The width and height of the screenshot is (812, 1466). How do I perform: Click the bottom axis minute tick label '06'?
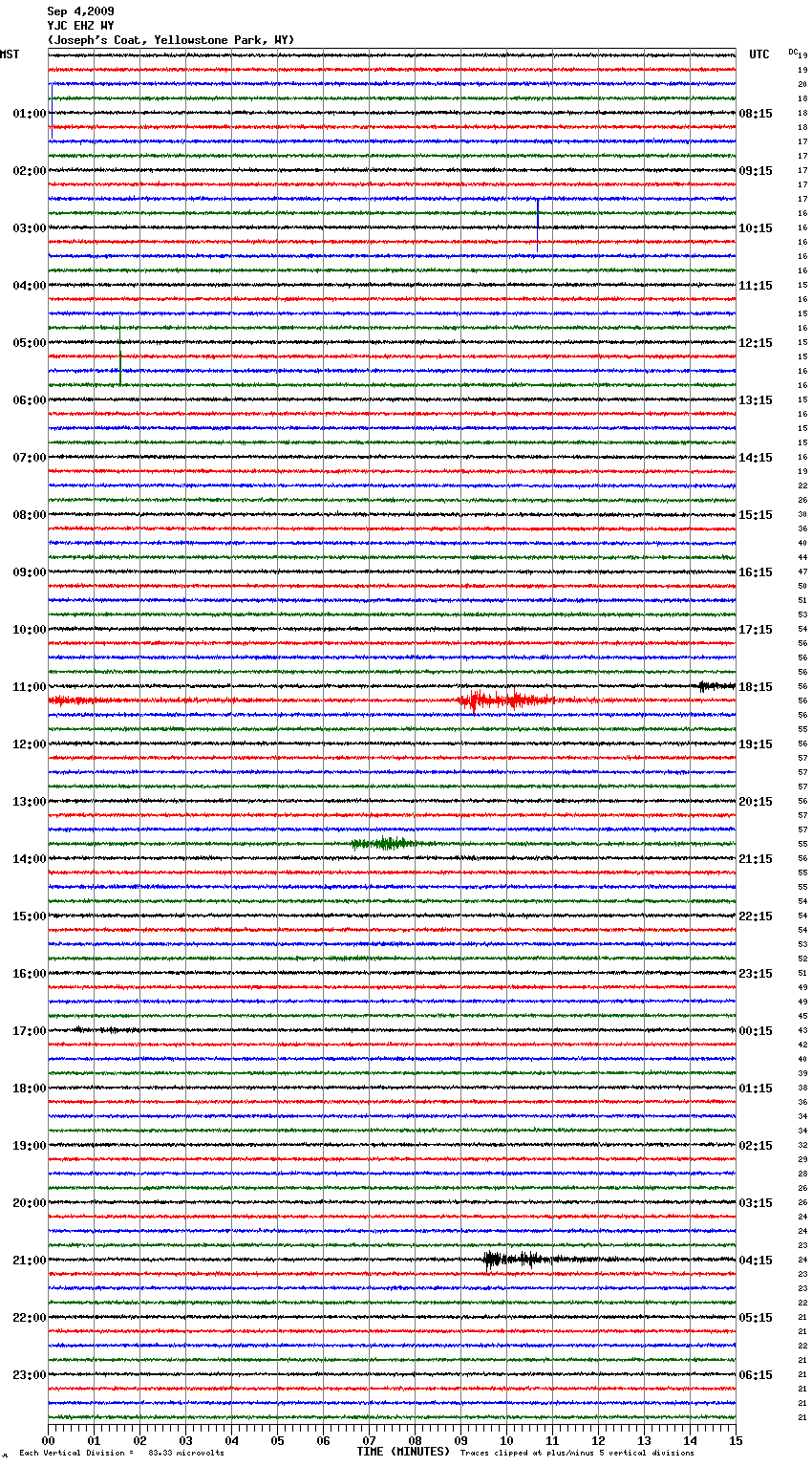(323, 1440)
